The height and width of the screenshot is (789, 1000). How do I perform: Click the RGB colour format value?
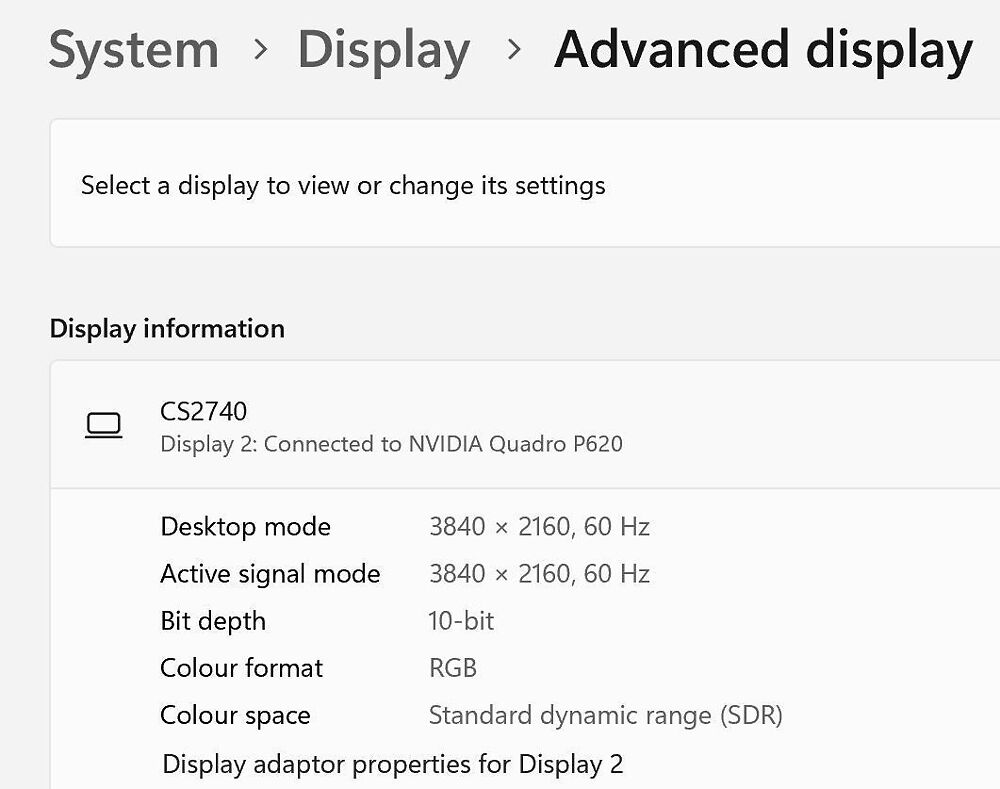pyautogui.click(x=453, y=668)
